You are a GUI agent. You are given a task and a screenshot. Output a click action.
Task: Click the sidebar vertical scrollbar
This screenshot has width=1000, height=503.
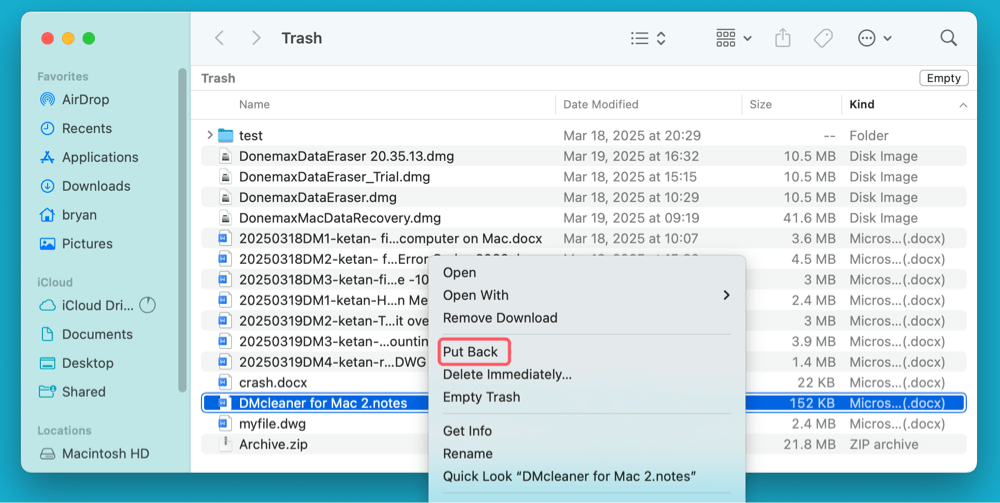click(182, 230)
